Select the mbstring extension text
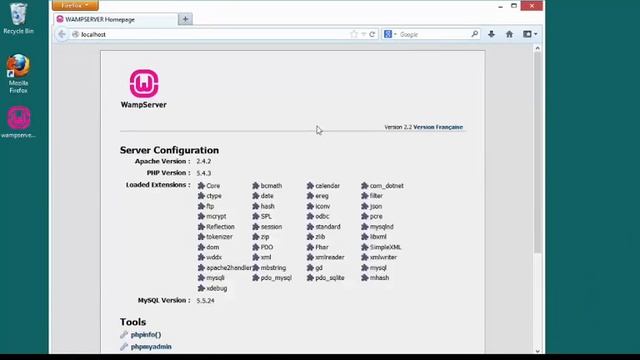This screenshot has width=640, height=360. click(x=273, y=268)
